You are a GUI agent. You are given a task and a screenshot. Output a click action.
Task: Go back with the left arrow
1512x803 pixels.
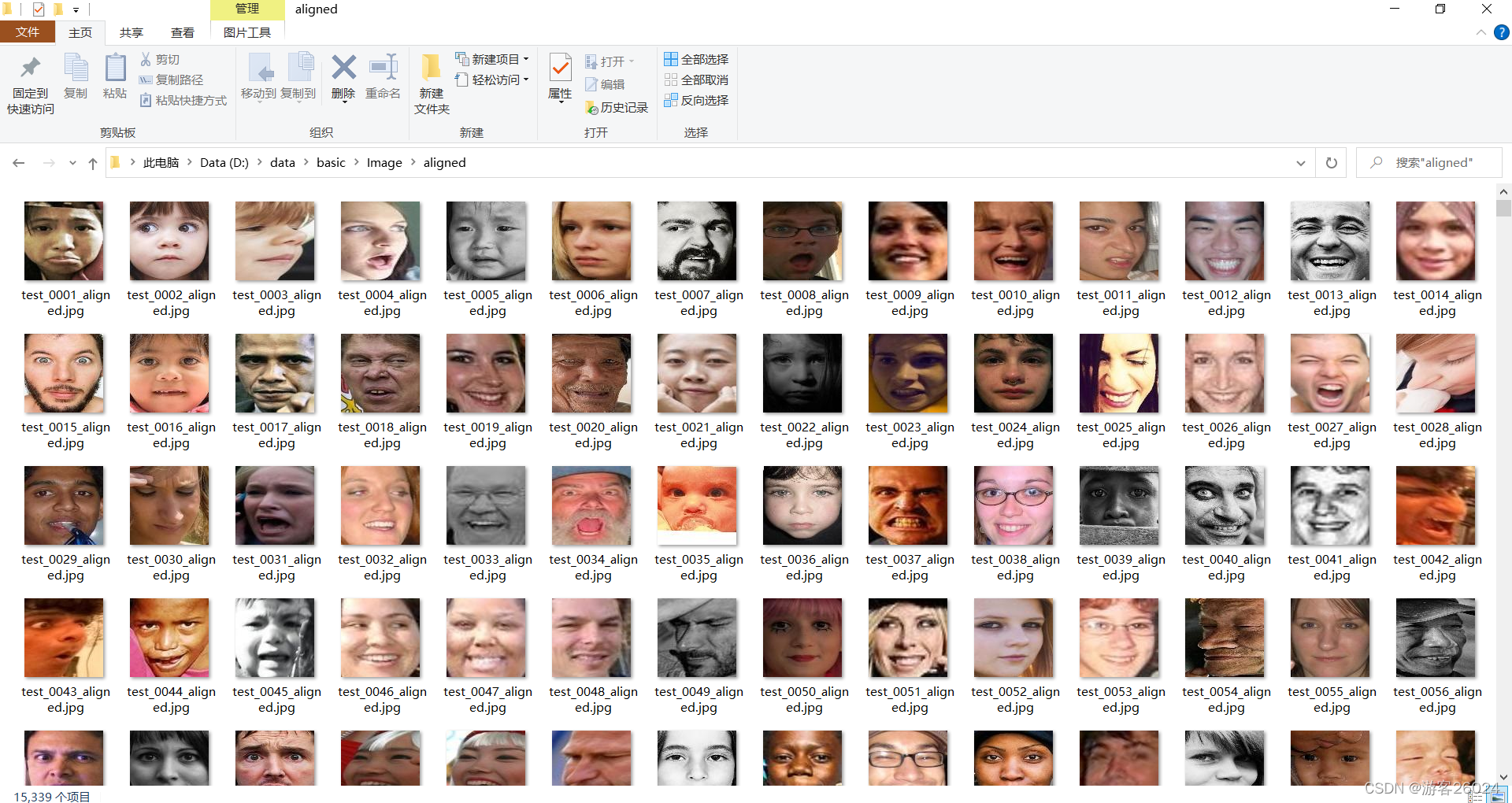pyautogui.click(x=19, y=163)
